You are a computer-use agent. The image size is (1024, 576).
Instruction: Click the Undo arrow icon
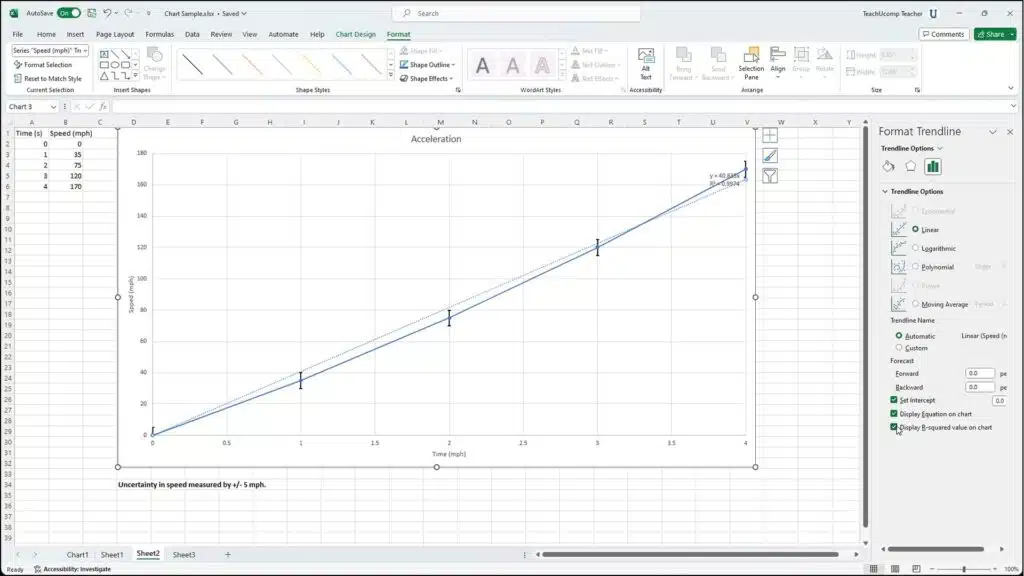(x=107, y=13)
